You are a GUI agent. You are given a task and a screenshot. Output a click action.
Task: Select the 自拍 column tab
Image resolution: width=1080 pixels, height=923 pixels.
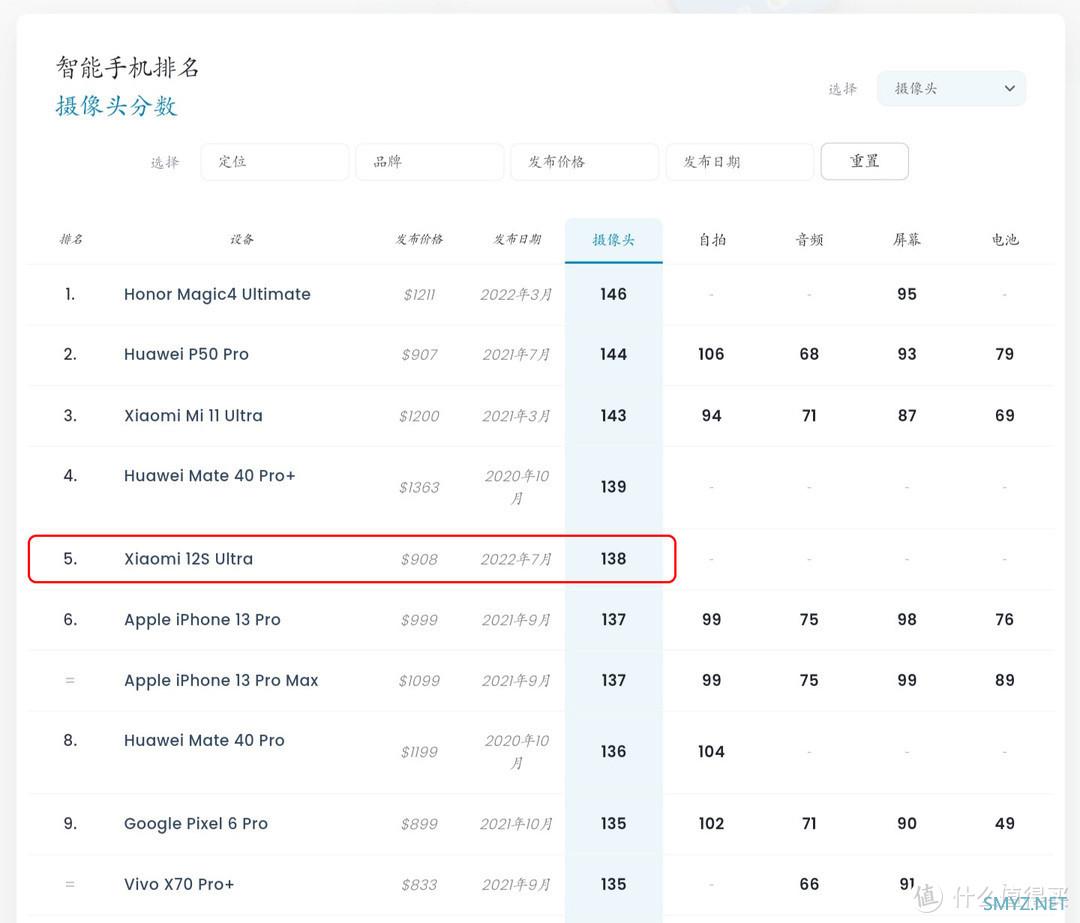712,240
